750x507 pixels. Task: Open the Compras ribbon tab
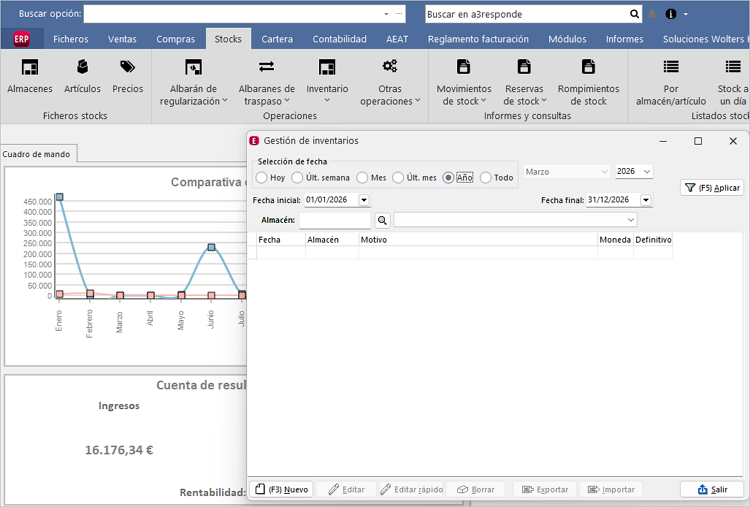click(176, 39)
